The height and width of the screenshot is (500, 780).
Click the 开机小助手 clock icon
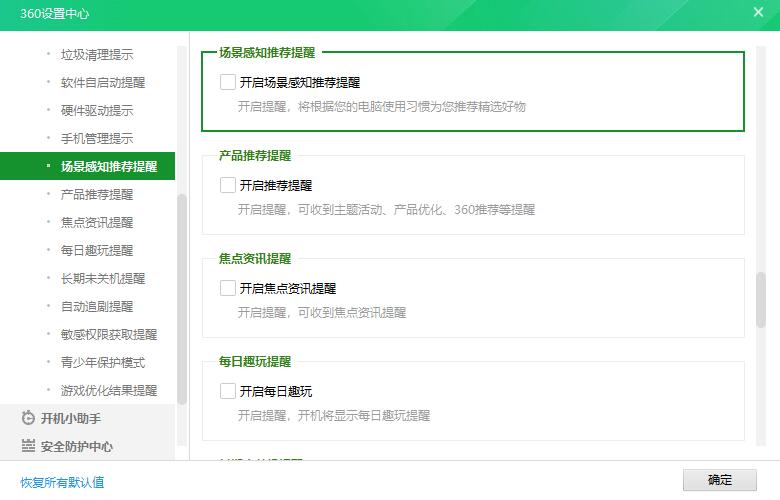click(28, 418)
